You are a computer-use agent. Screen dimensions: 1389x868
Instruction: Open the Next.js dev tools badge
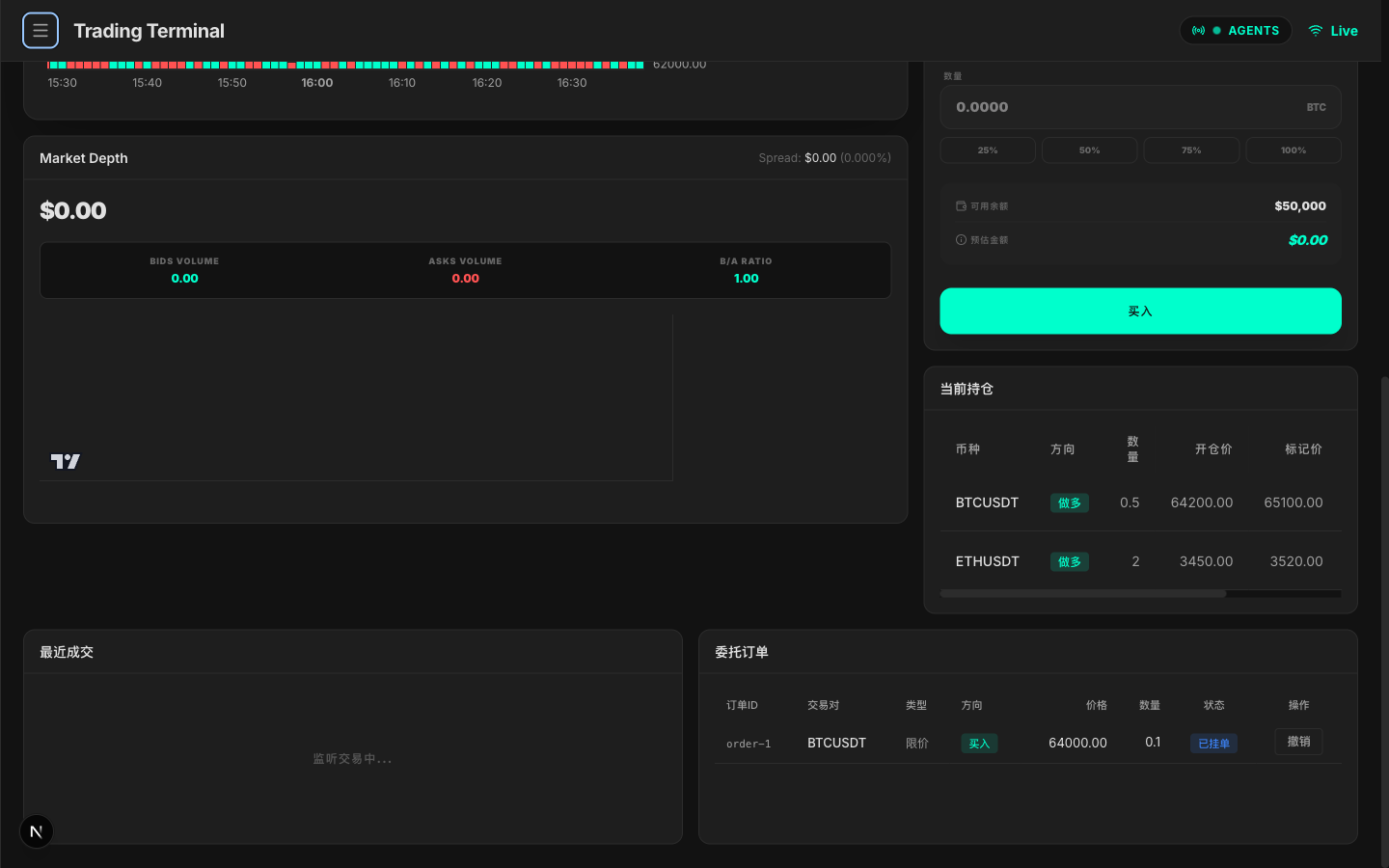37,831
